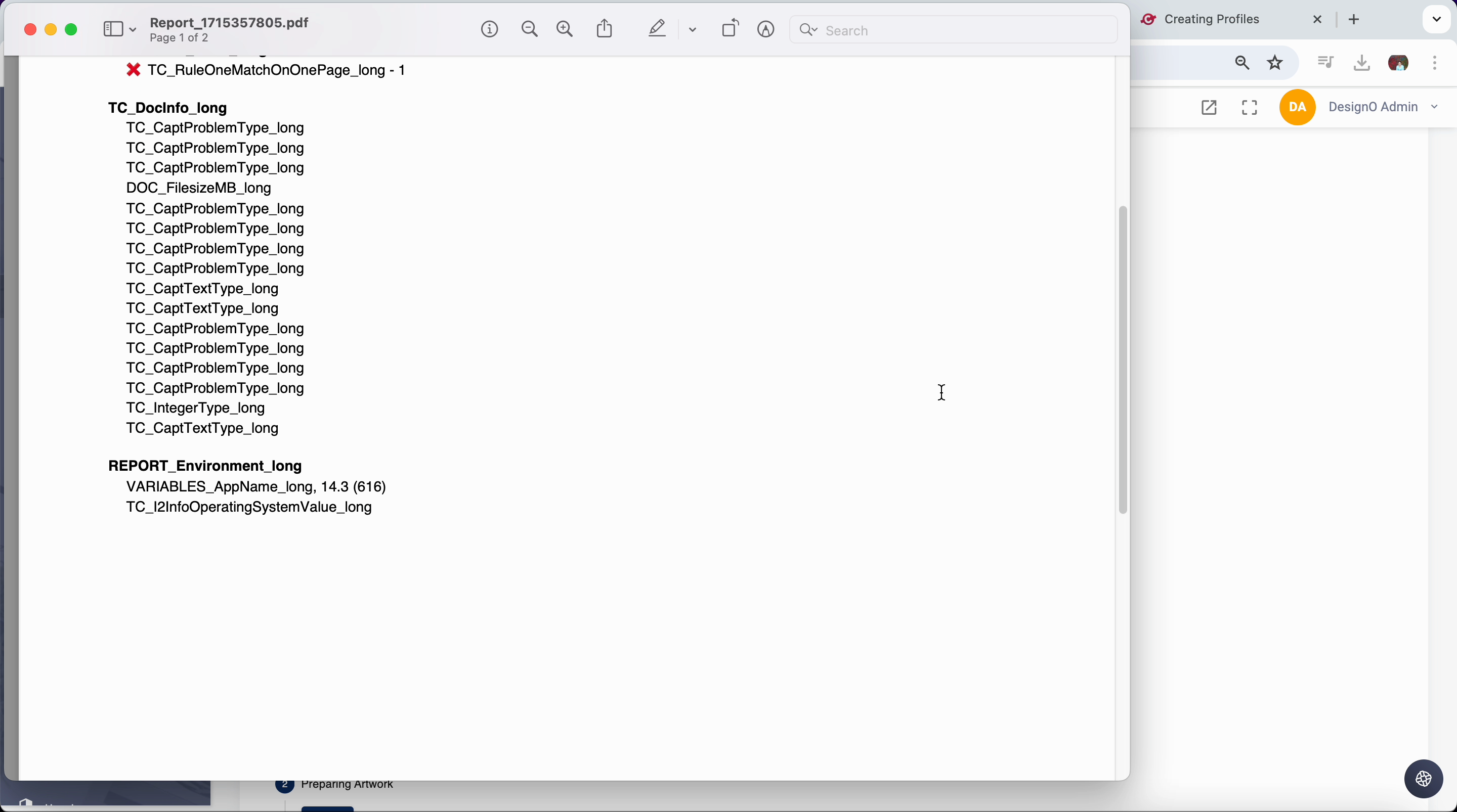Show the Markup toolbar
Viewport: 1457px width, 812px height.
pyautogui.click(x=766, y=29)
